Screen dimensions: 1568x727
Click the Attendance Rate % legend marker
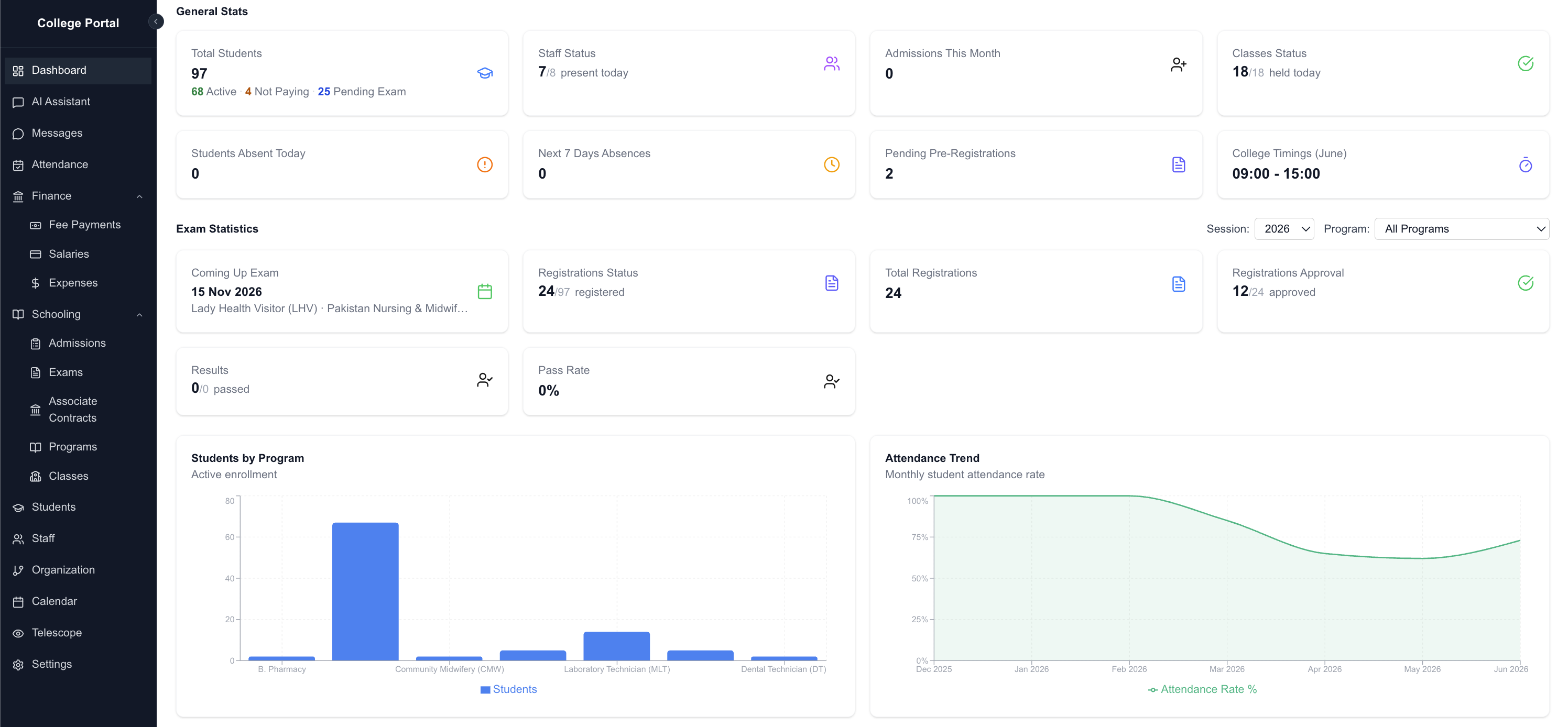[x=1153, y=690]
